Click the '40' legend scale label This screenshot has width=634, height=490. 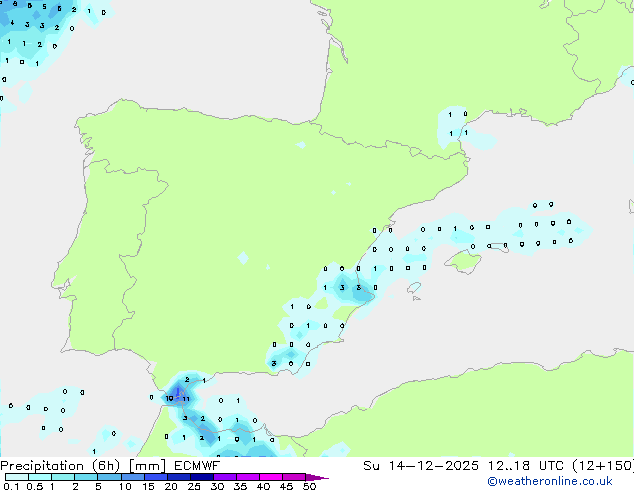[263, 486]
